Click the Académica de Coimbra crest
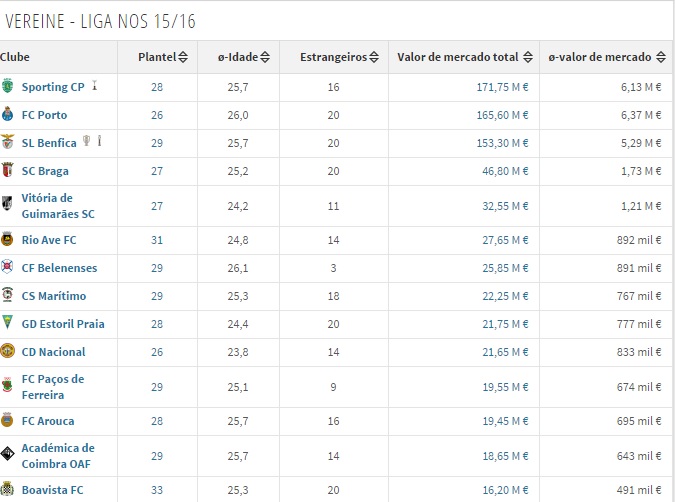The height and width of the screenshot is (502, 675). tap(7, 454)
